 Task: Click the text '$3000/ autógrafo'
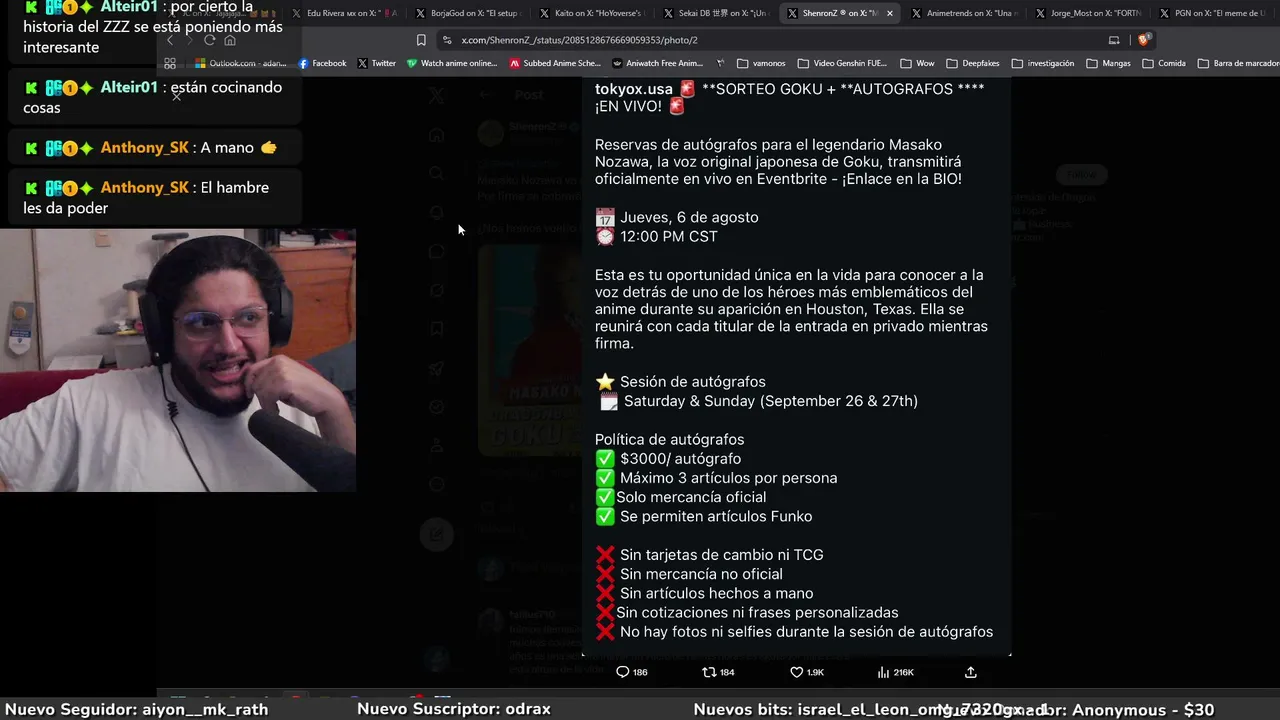(681, 458)
